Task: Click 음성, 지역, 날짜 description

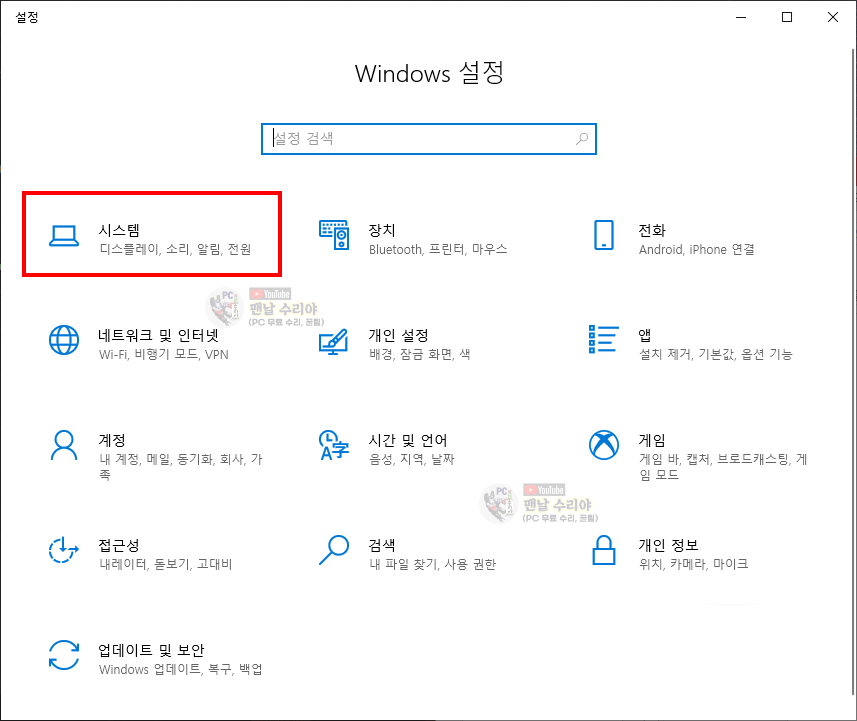Action: [x=412, y=459]
